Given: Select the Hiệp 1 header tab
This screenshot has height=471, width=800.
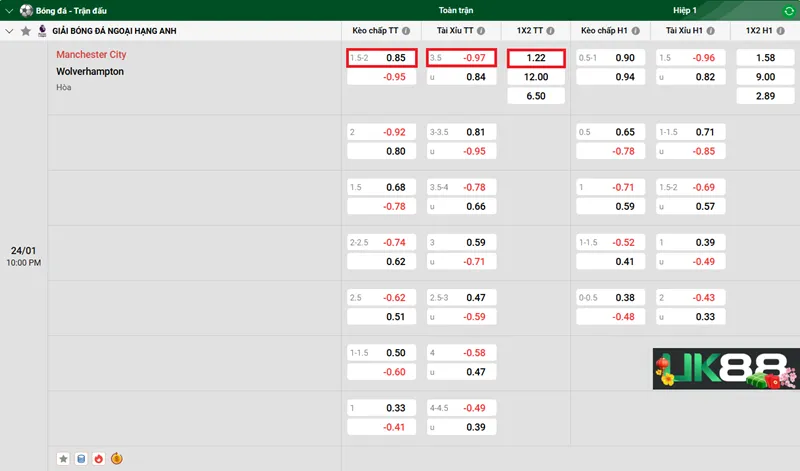Looking at the screenshot, I should (686, 10).
